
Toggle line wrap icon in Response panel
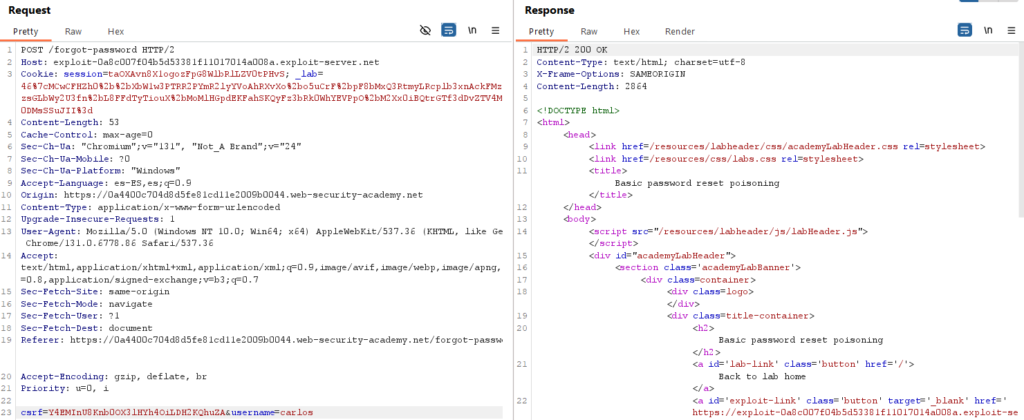(965, 30)
